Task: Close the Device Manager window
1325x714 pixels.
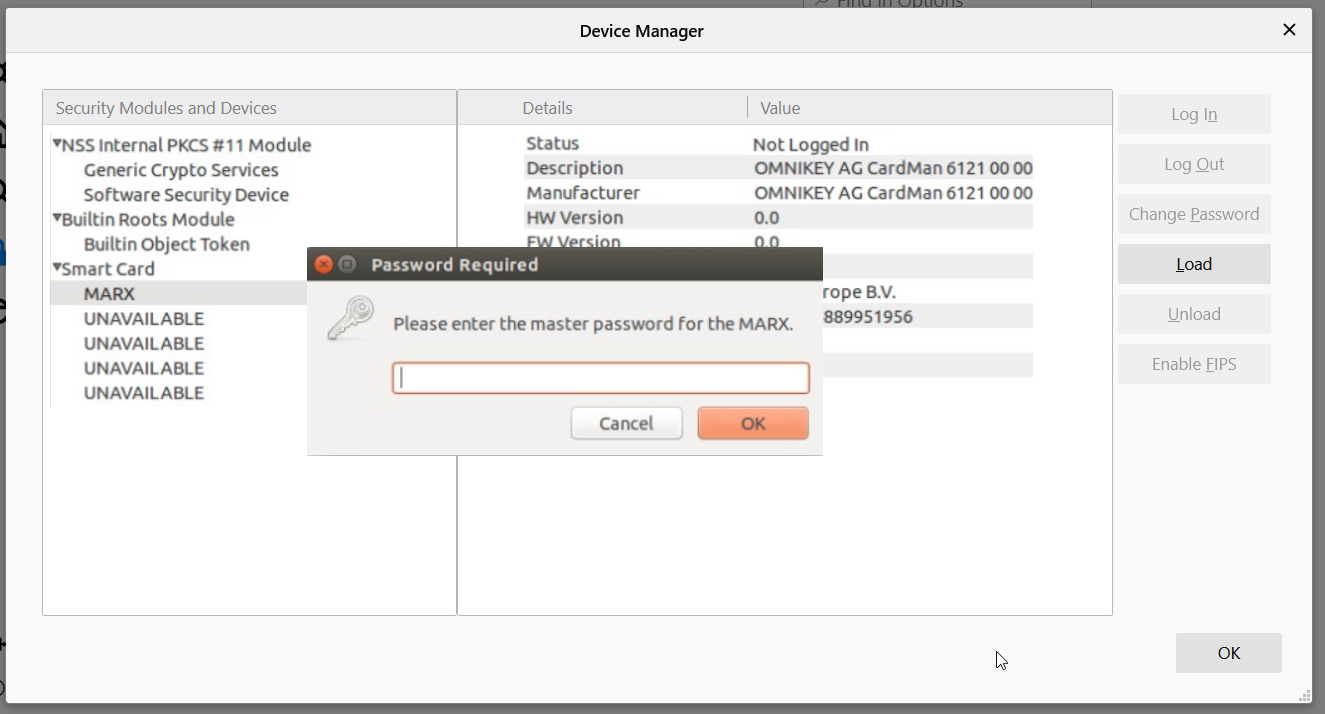Action: click(x=1289, y=30)
